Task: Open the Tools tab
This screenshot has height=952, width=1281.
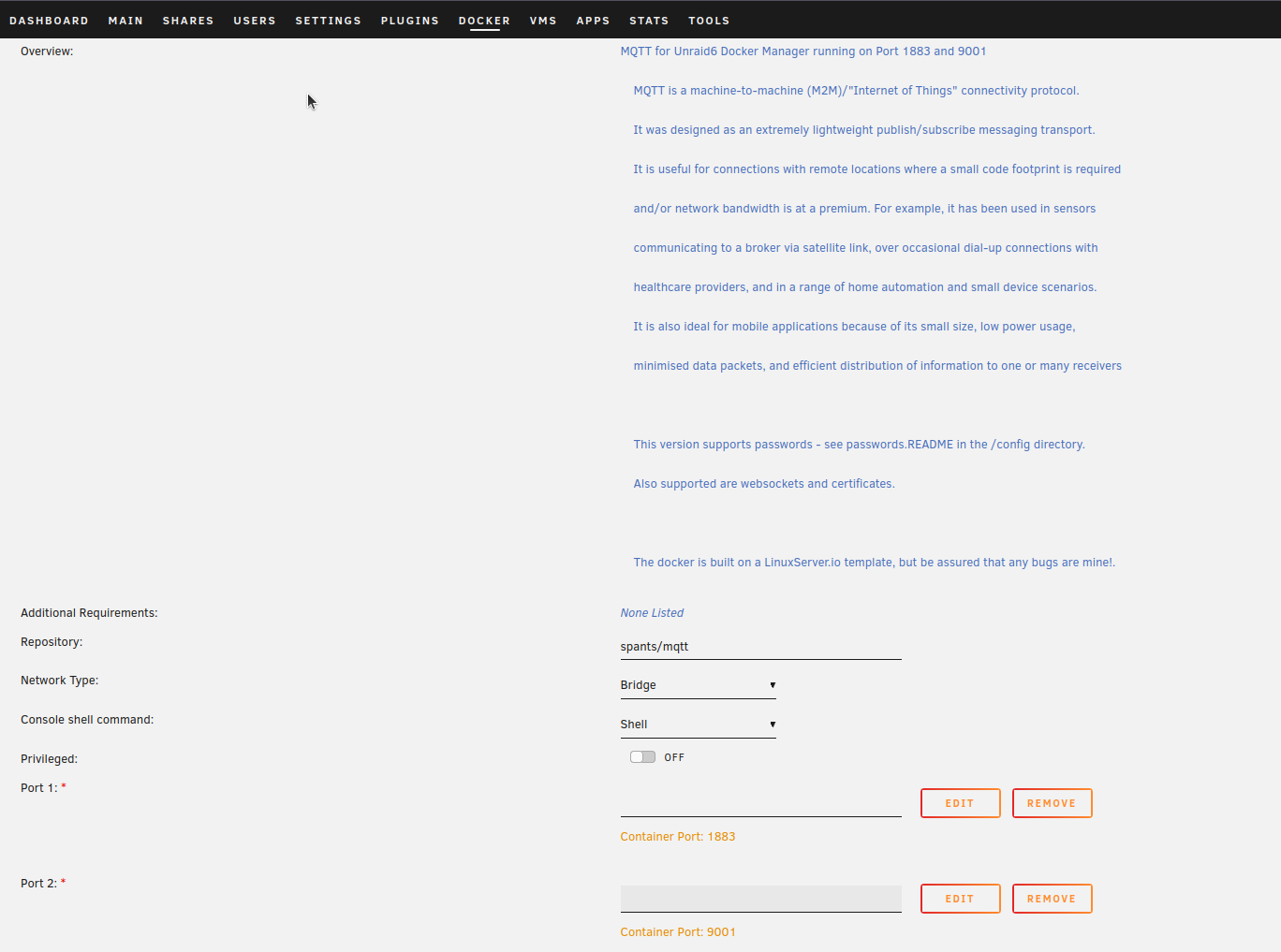Action: (x=709, y=21)
